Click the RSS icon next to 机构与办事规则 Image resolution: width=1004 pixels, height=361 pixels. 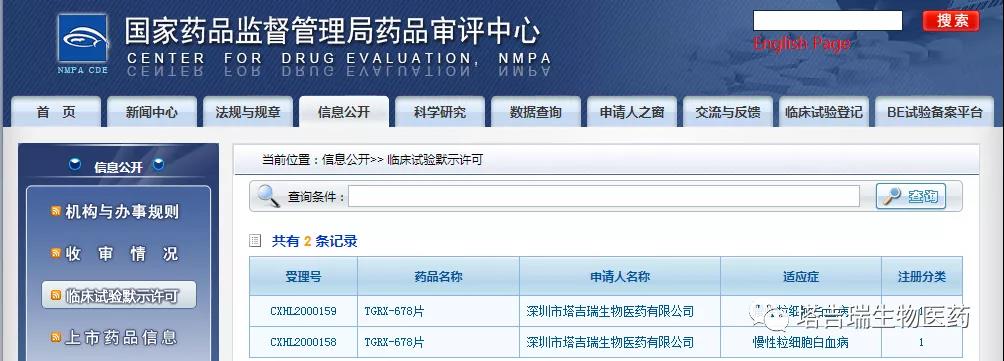[56, 212]
